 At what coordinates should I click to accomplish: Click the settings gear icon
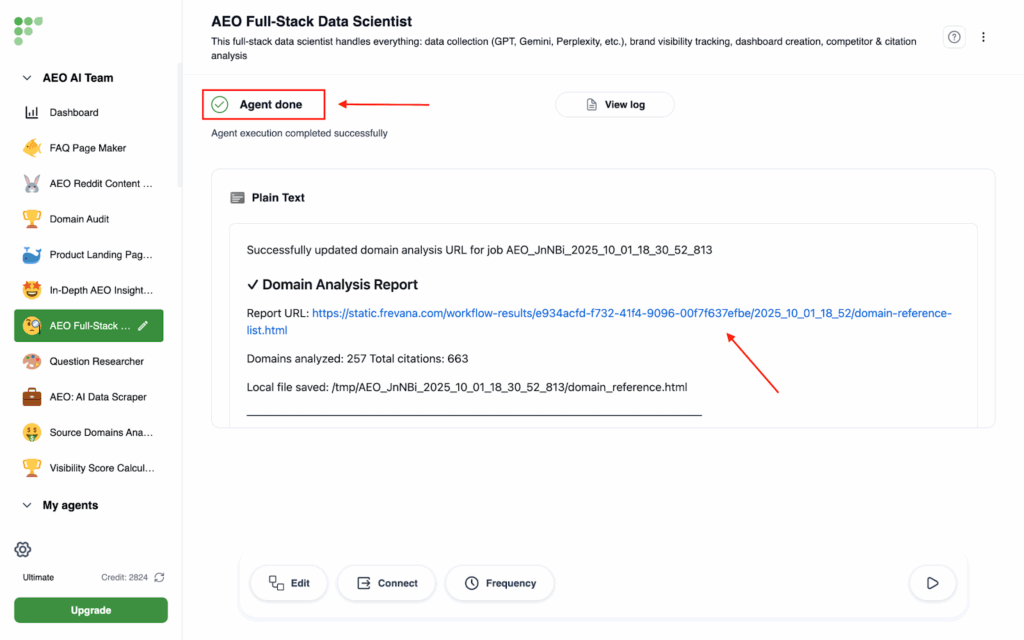click(23, 549)
